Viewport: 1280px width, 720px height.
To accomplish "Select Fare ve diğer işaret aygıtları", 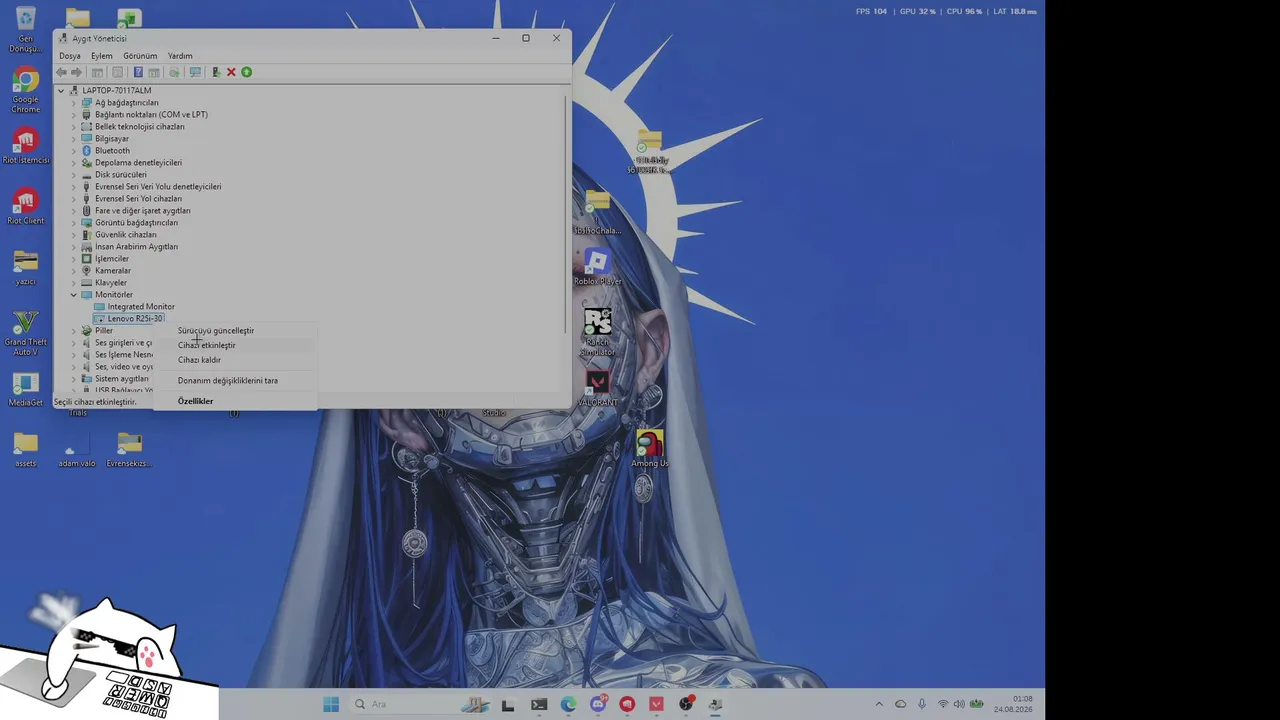I will click(143, 211).
